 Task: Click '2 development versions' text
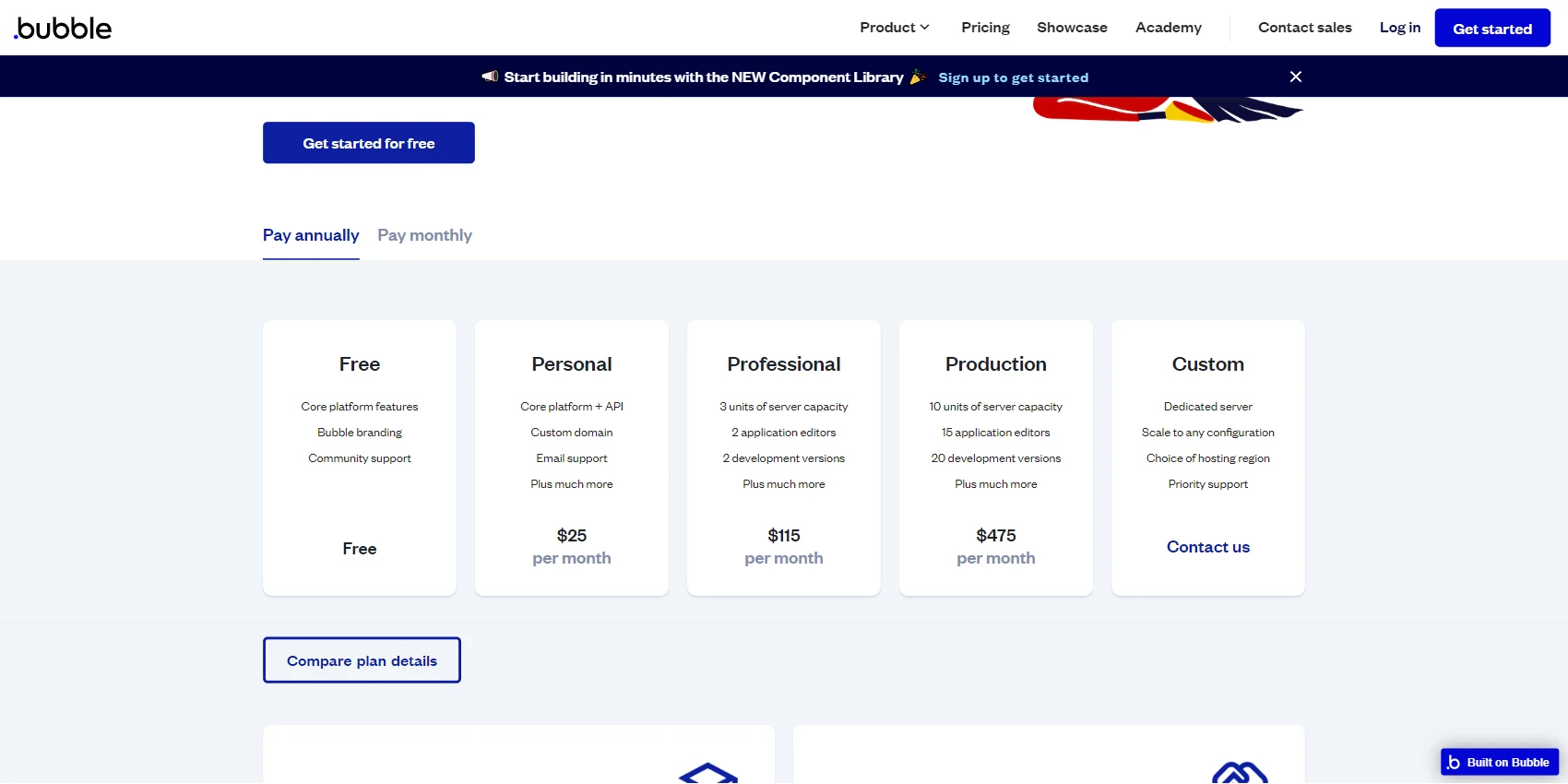784,458
